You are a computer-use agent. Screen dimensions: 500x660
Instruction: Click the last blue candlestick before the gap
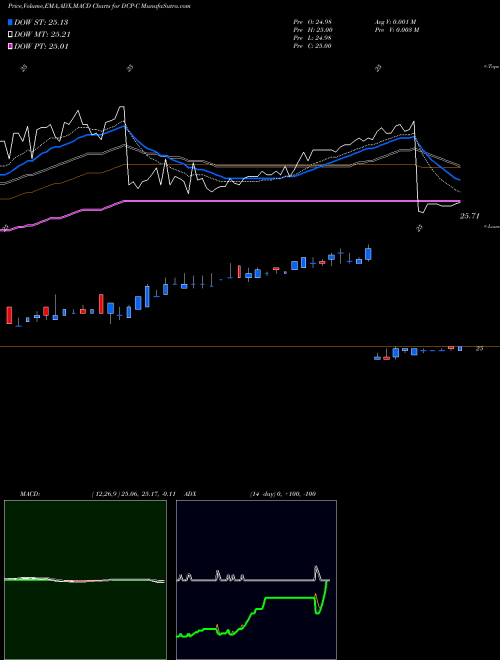point(368,254)
